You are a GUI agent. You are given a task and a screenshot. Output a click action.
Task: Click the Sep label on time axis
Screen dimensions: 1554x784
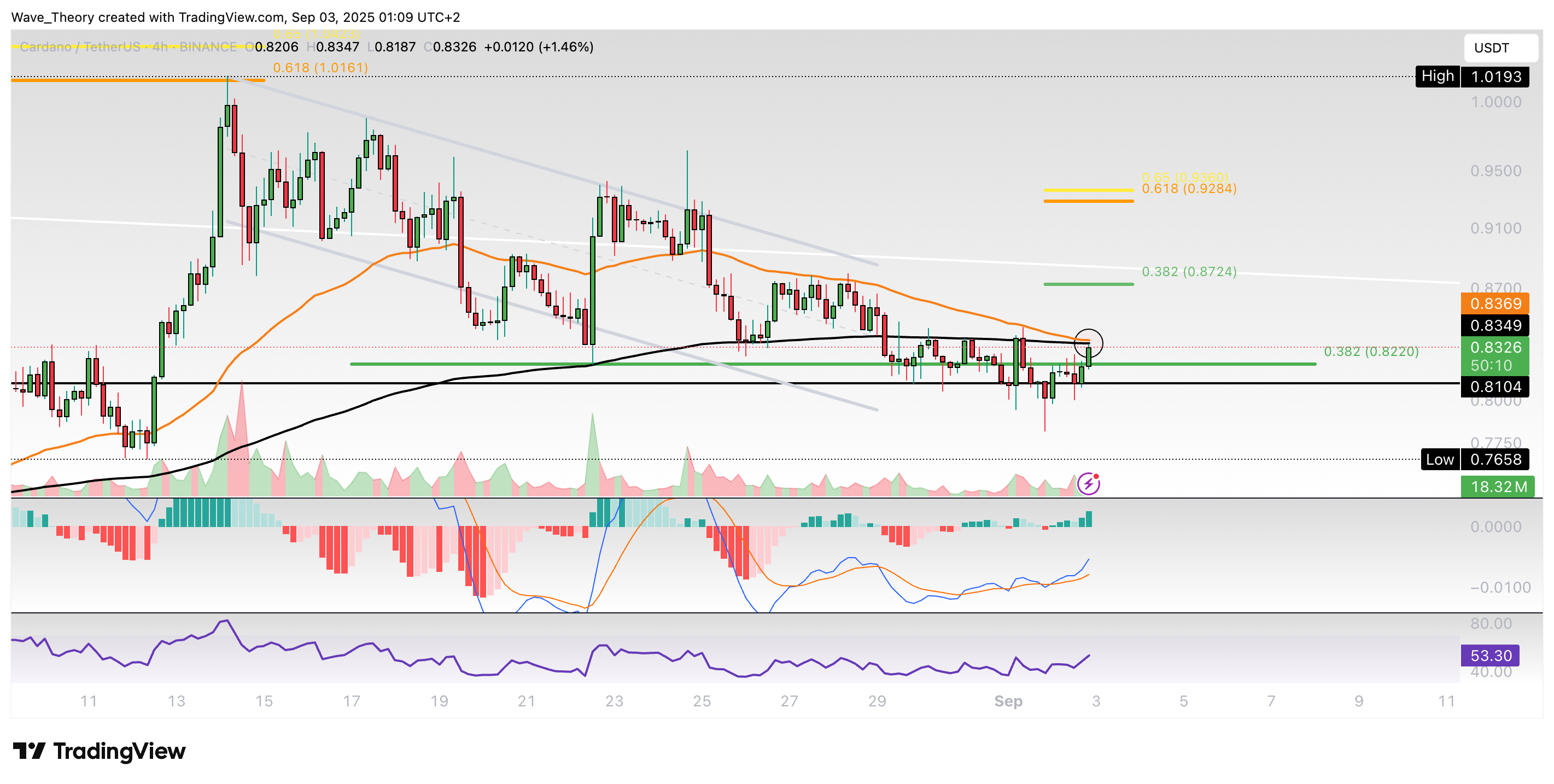pyautogui.click(x=1008, y=701)
